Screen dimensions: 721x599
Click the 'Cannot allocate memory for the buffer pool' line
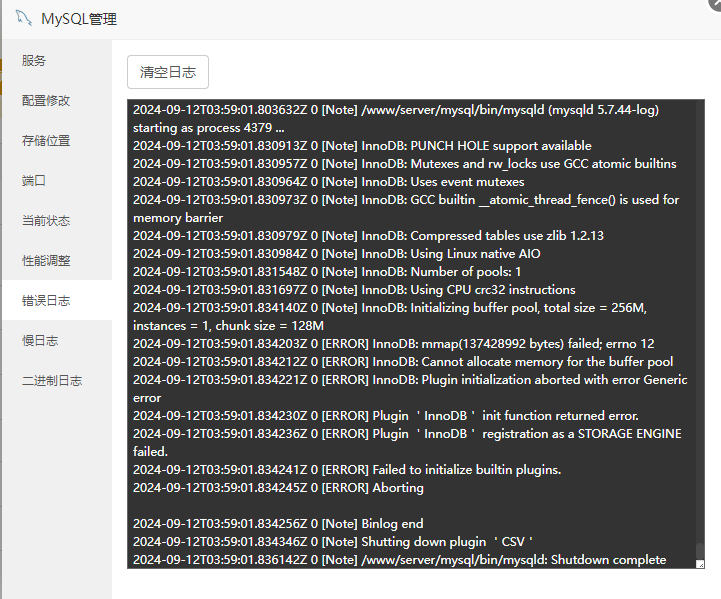[x=403, y=362]
